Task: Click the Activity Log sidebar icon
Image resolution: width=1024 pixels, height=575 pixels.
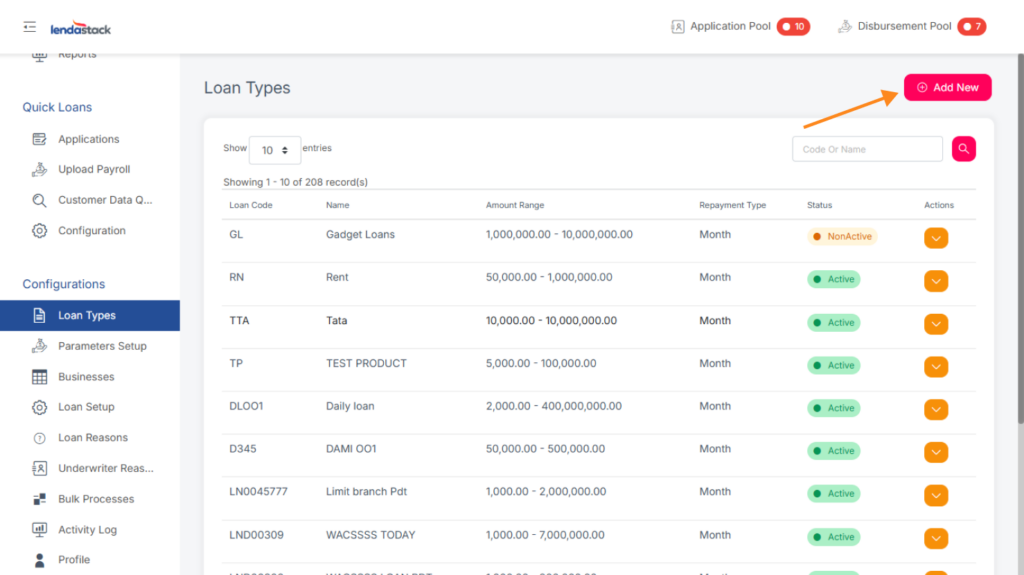Action: (40, 530)
